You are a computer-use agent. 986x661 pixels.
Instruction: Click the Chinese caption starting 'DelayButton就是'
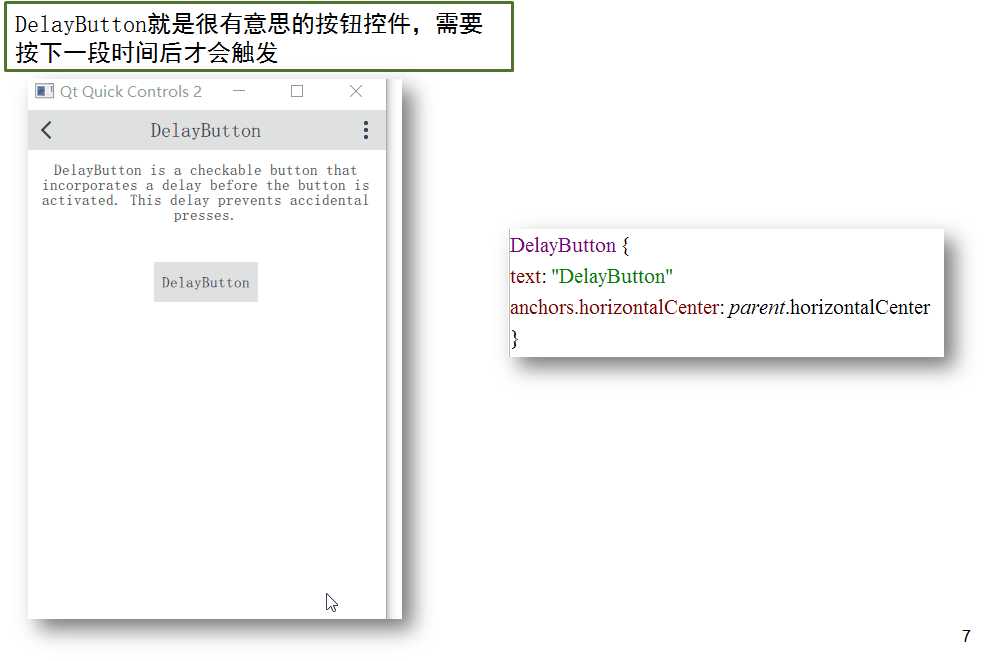258,38
